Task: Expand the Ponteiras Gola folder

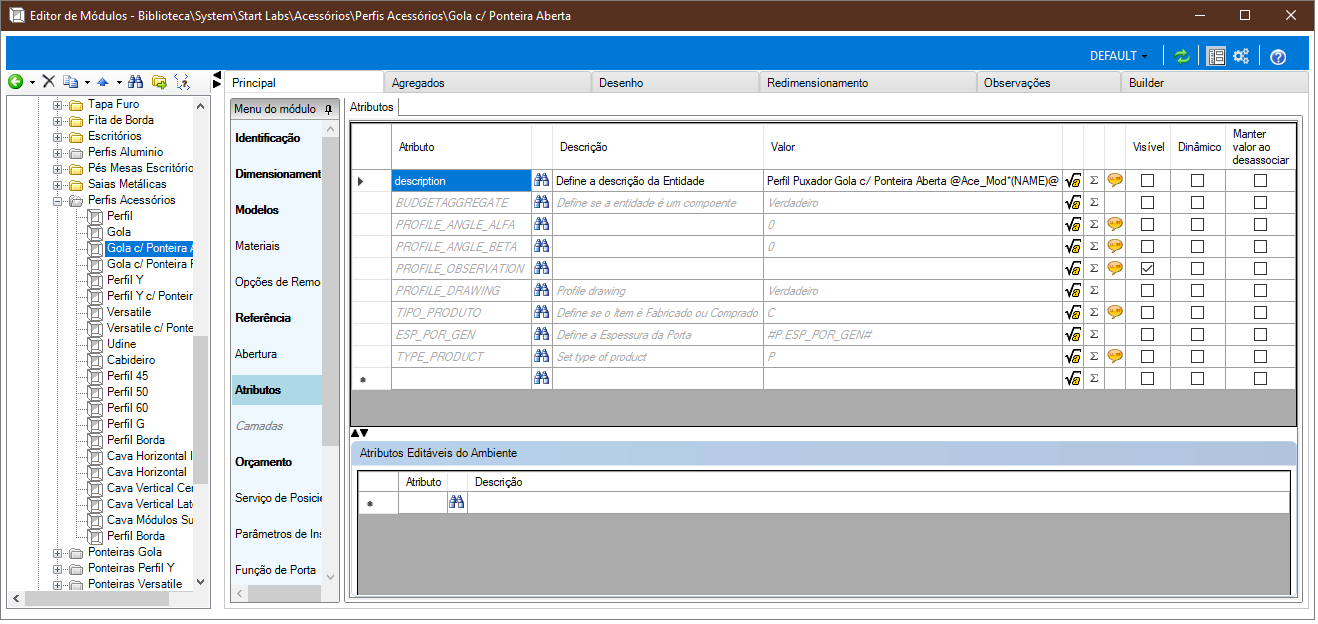Action: point(58,552)
